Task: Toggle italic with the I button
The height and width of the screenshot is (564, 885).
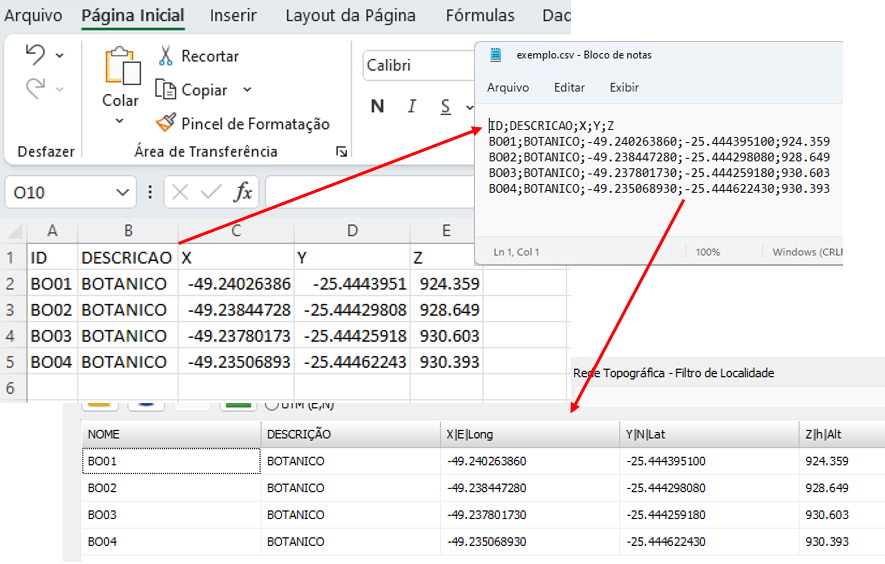Action: (x=412, y=106)
